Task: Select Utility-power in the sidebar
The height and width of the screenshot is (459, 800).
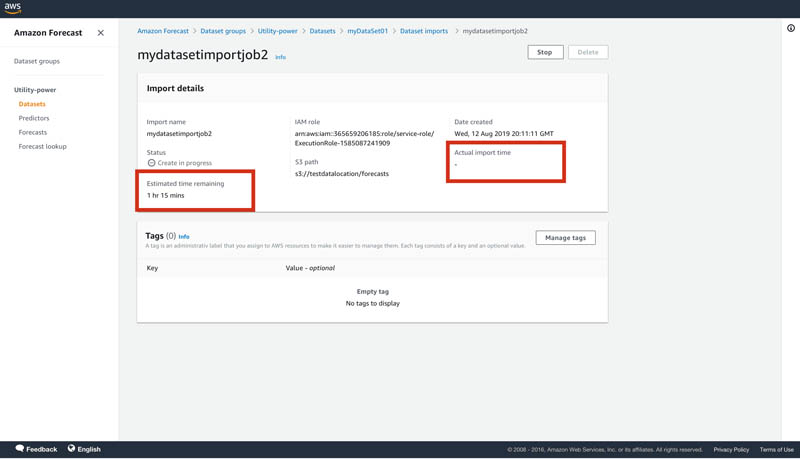Action: [x=35, y=90]
